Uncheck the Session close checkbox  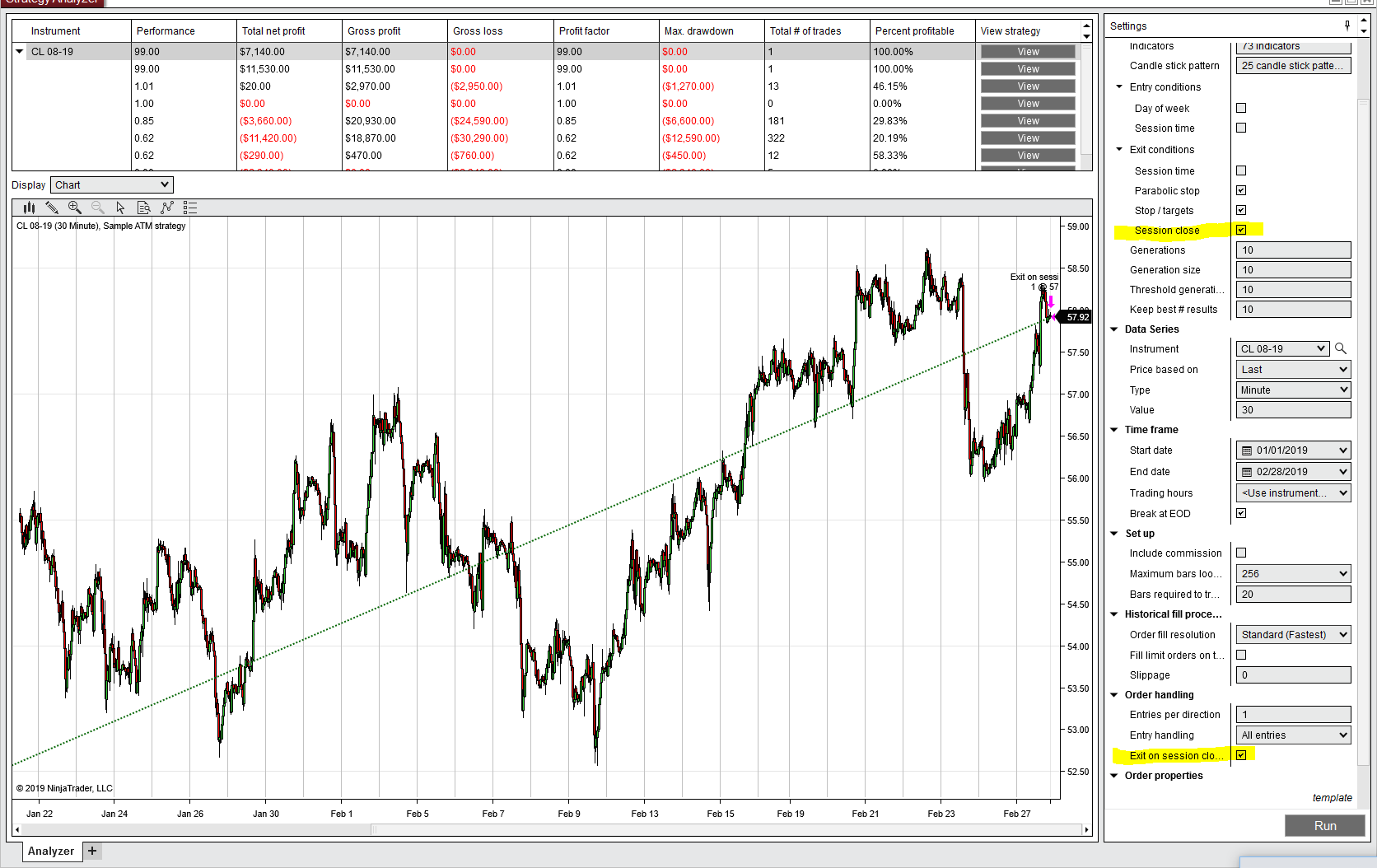point(1241,230)
